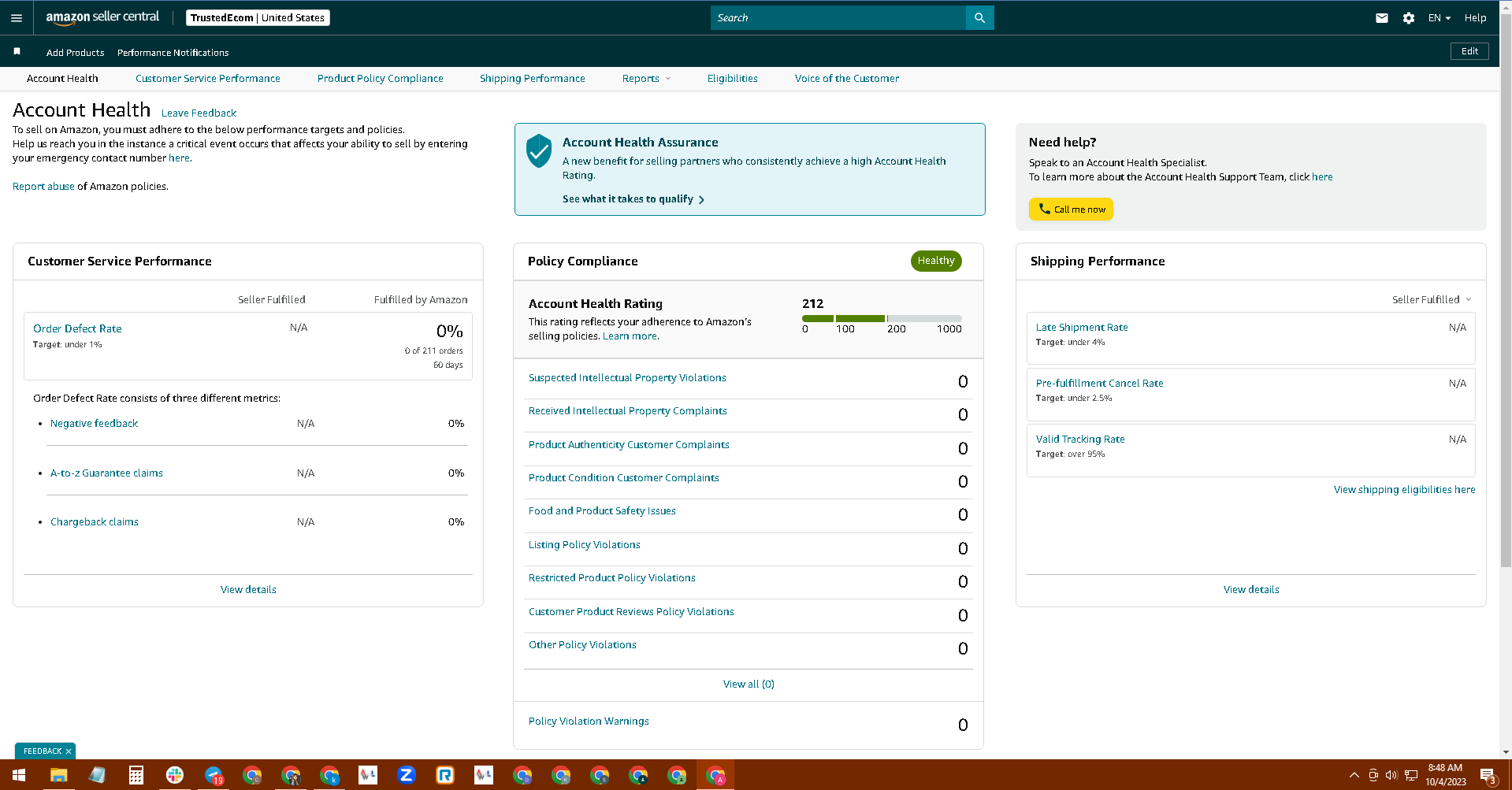Go to Product Policy Compliance tab
The image size is (1512, 790).
pos(381,78)
